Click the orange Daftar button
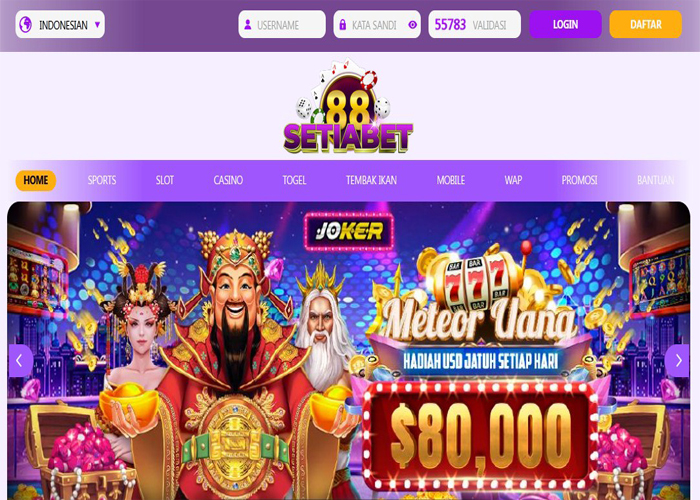Image resolution: width=700 pixels, height=500 pixels. pos(646,25)
